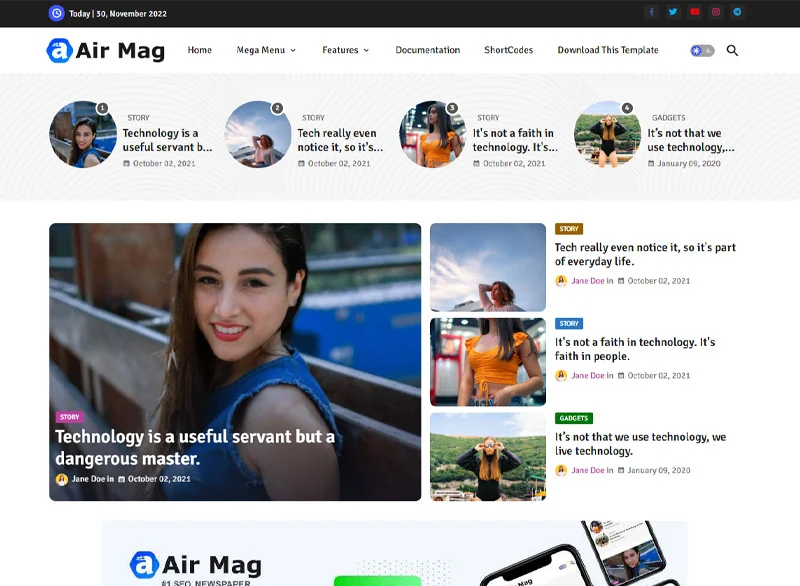
Task: Click the purple STORY tag on featured image
Action: coord(69,417)
